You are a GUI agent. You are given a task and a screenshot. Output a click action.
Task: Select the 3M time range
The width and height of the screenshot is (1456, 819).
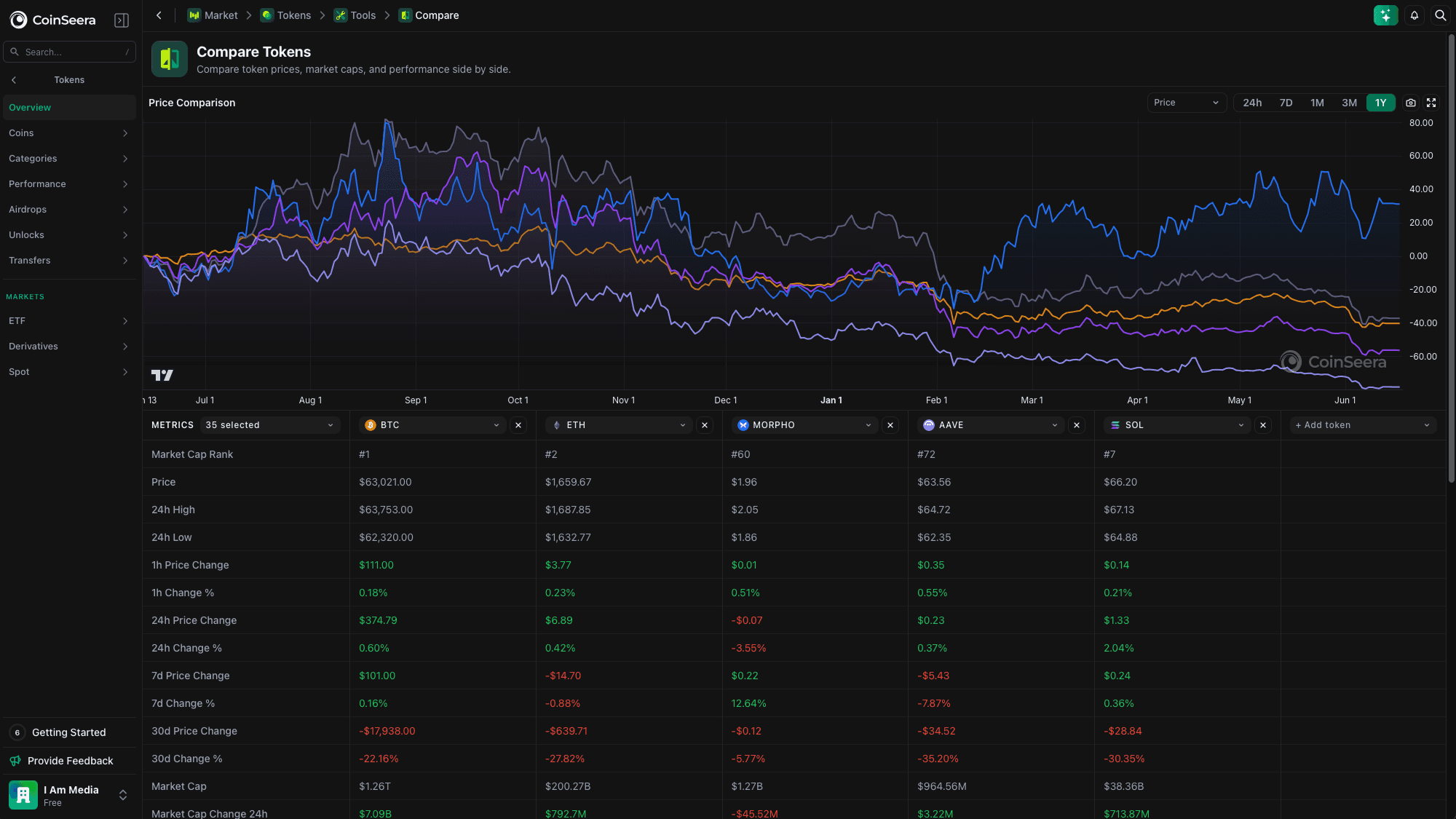(1349, 103)
